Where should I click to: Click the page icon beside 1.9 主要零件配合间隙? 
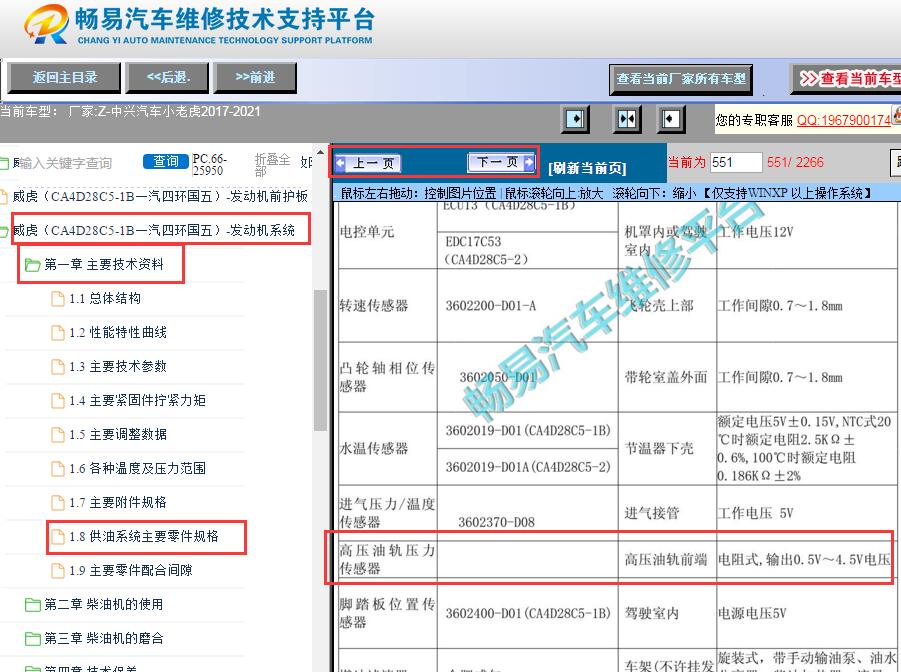tap(57, 570)
